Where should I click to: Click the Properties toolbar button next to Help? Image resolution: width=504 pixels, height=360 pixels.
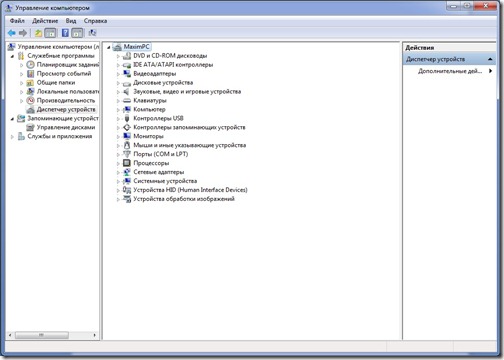point(77,33)
